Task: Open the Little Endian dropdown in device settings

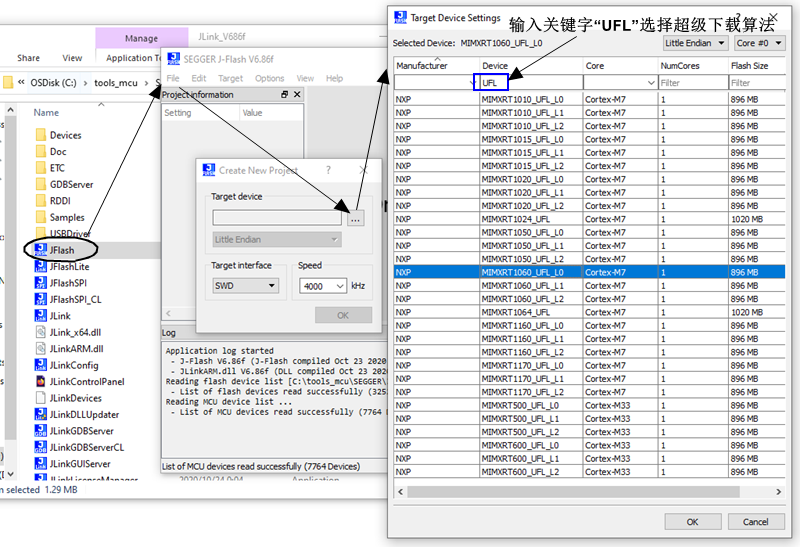Action: pyautogui.click(x=695, y=43)
